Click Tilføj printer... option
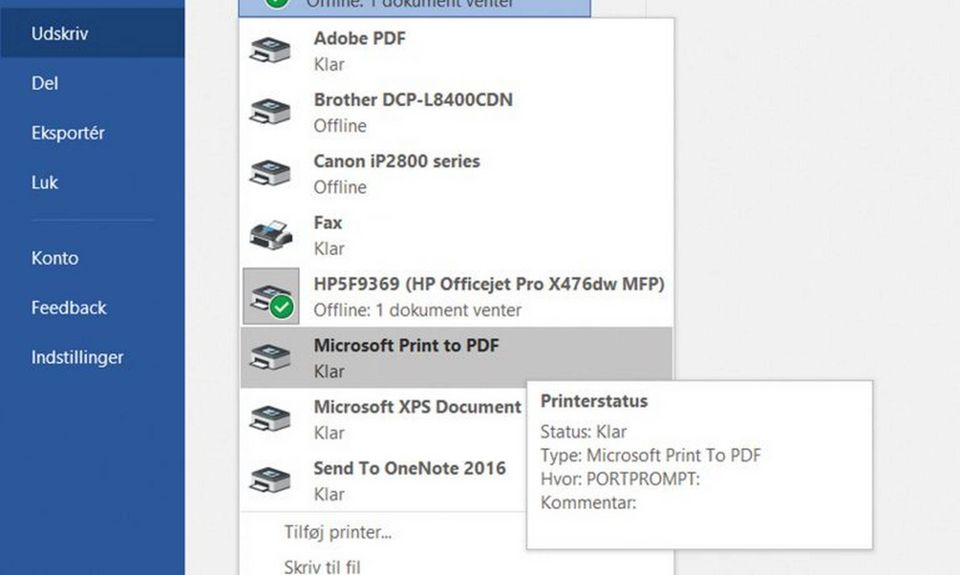Screen dimensions: 960x575 [x=337, y=532]
